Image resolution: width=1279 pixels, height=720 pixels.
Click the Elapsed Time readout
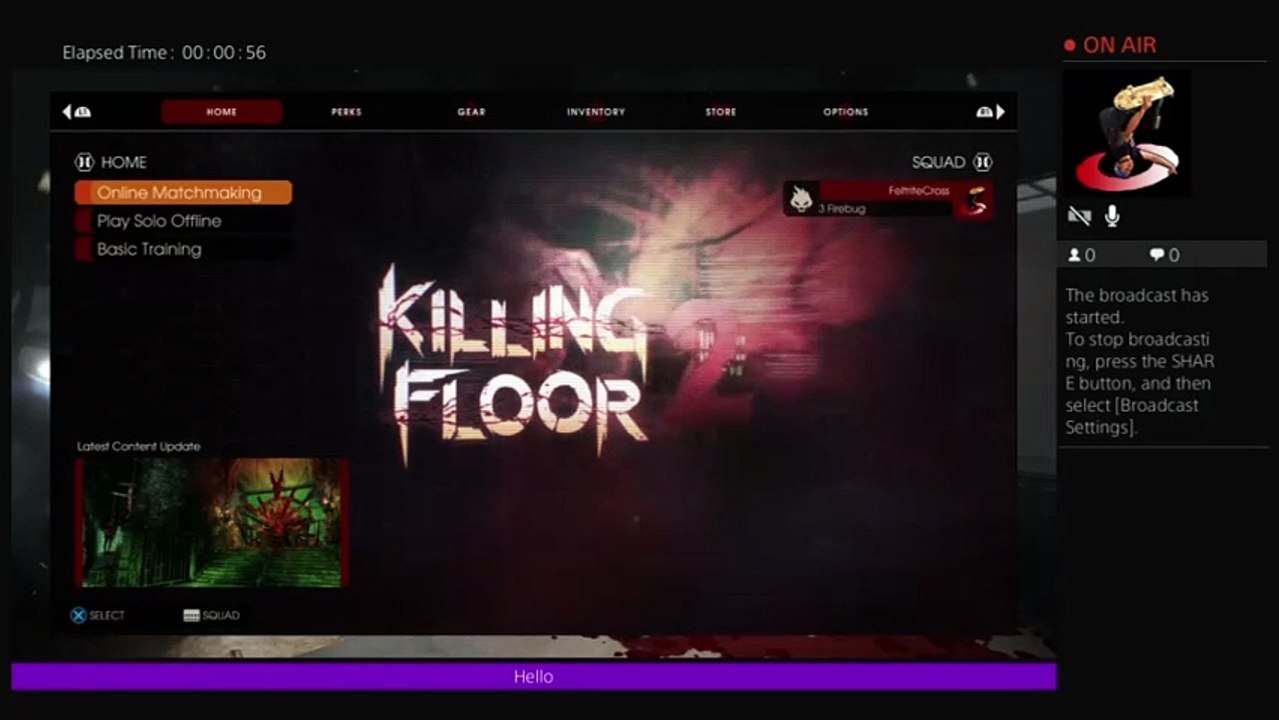tap(164, 53)
